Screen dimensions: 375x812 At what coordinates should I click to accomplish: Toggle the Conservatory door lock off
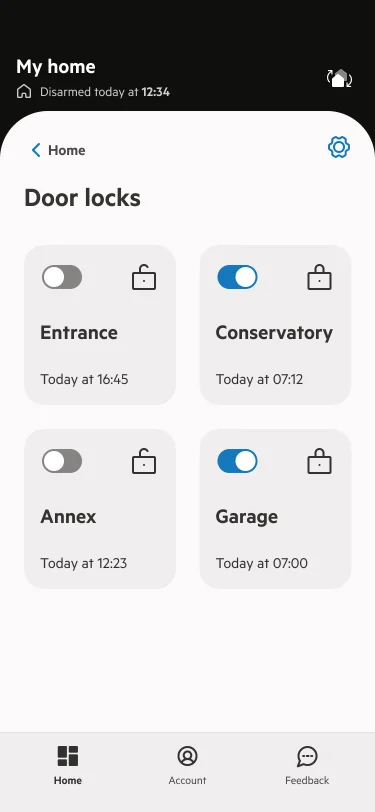coord(237,277)
